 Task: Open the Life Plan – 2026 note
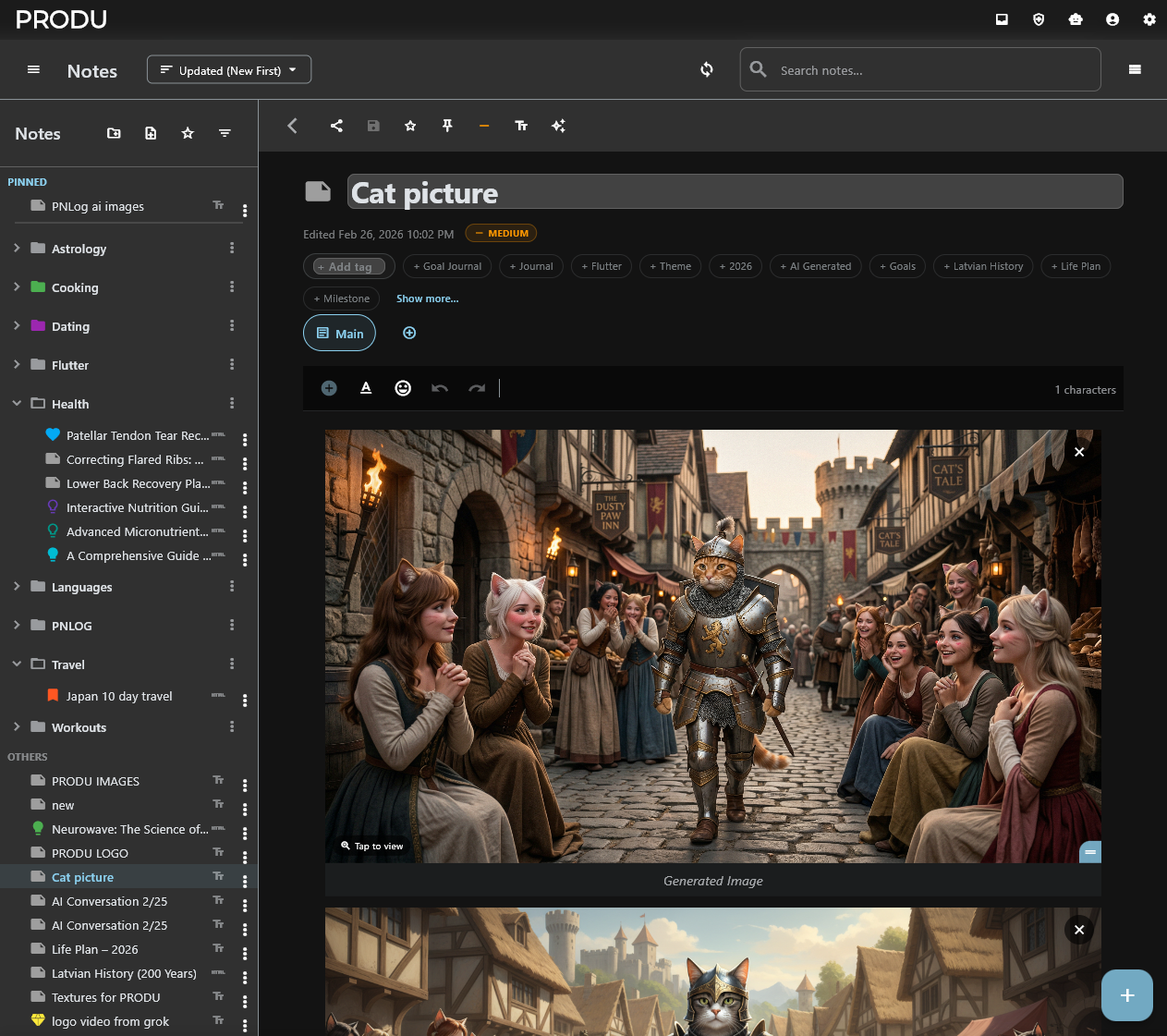tap(95, 949)
